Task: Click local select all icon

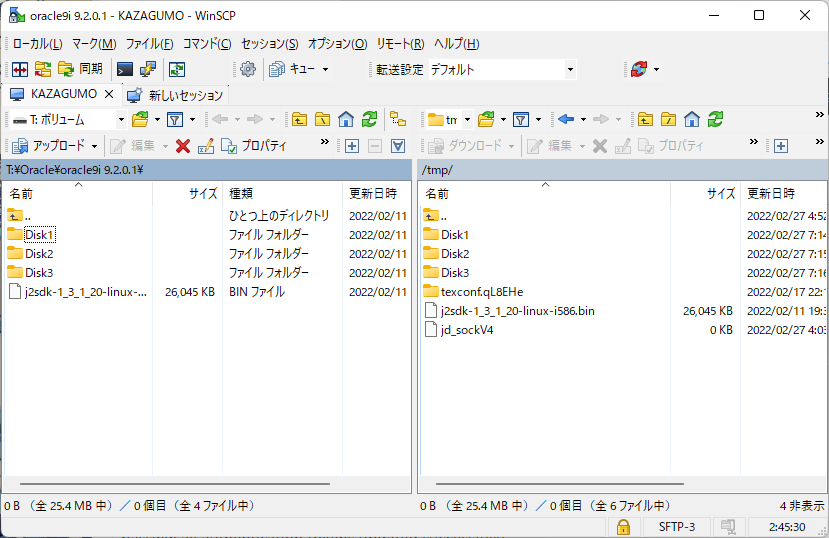Action: coord(398,146)
